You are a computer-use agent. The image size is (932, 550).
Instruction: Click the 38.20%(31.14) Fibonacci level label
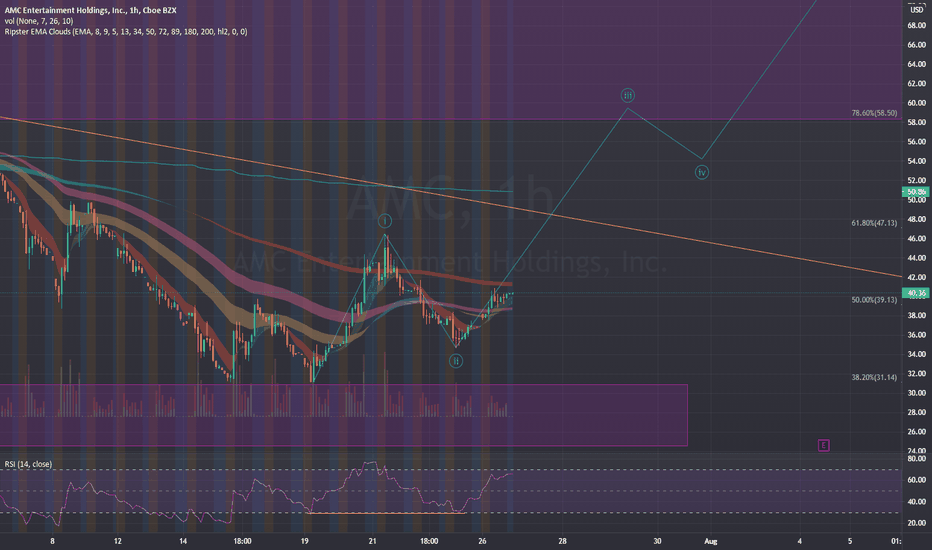(x=874, y=377)
